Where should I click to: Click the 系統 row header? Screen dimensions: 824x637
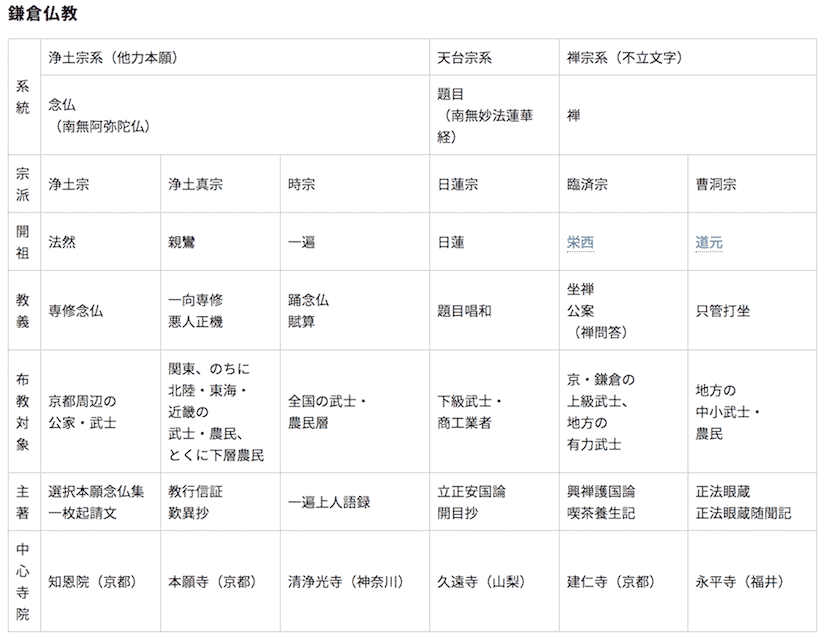24,97
